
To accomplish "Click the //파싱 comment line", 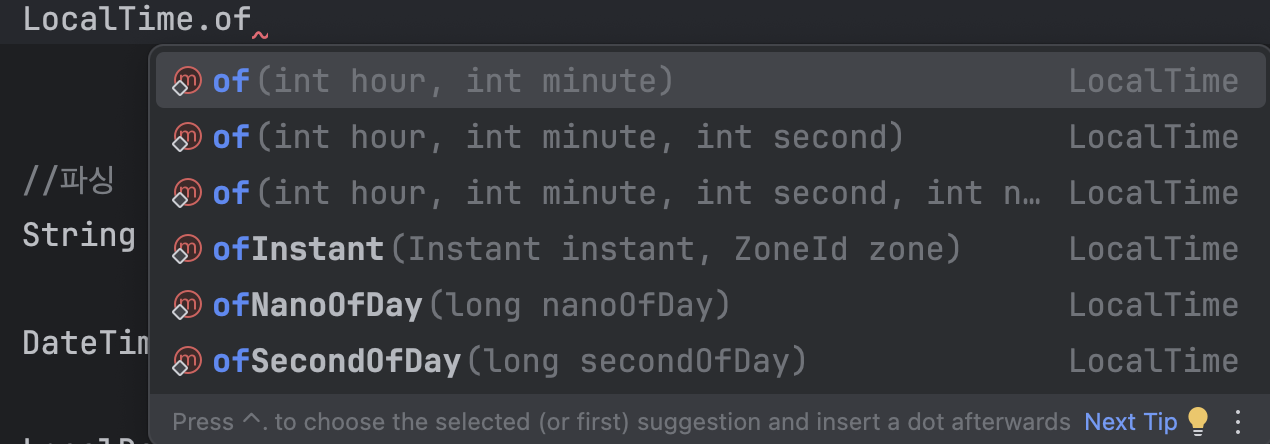I will 68,181.
